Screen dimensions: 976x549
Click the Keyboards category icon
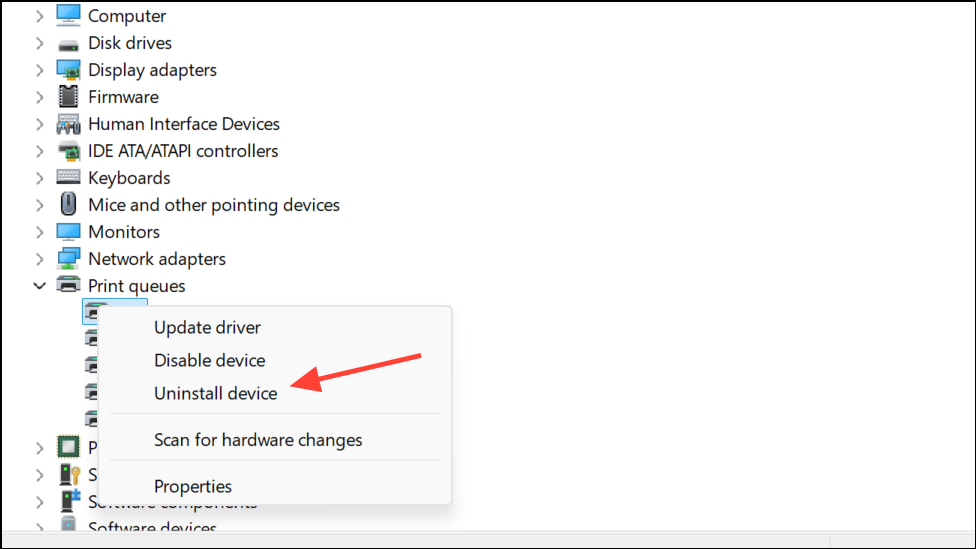68,178
